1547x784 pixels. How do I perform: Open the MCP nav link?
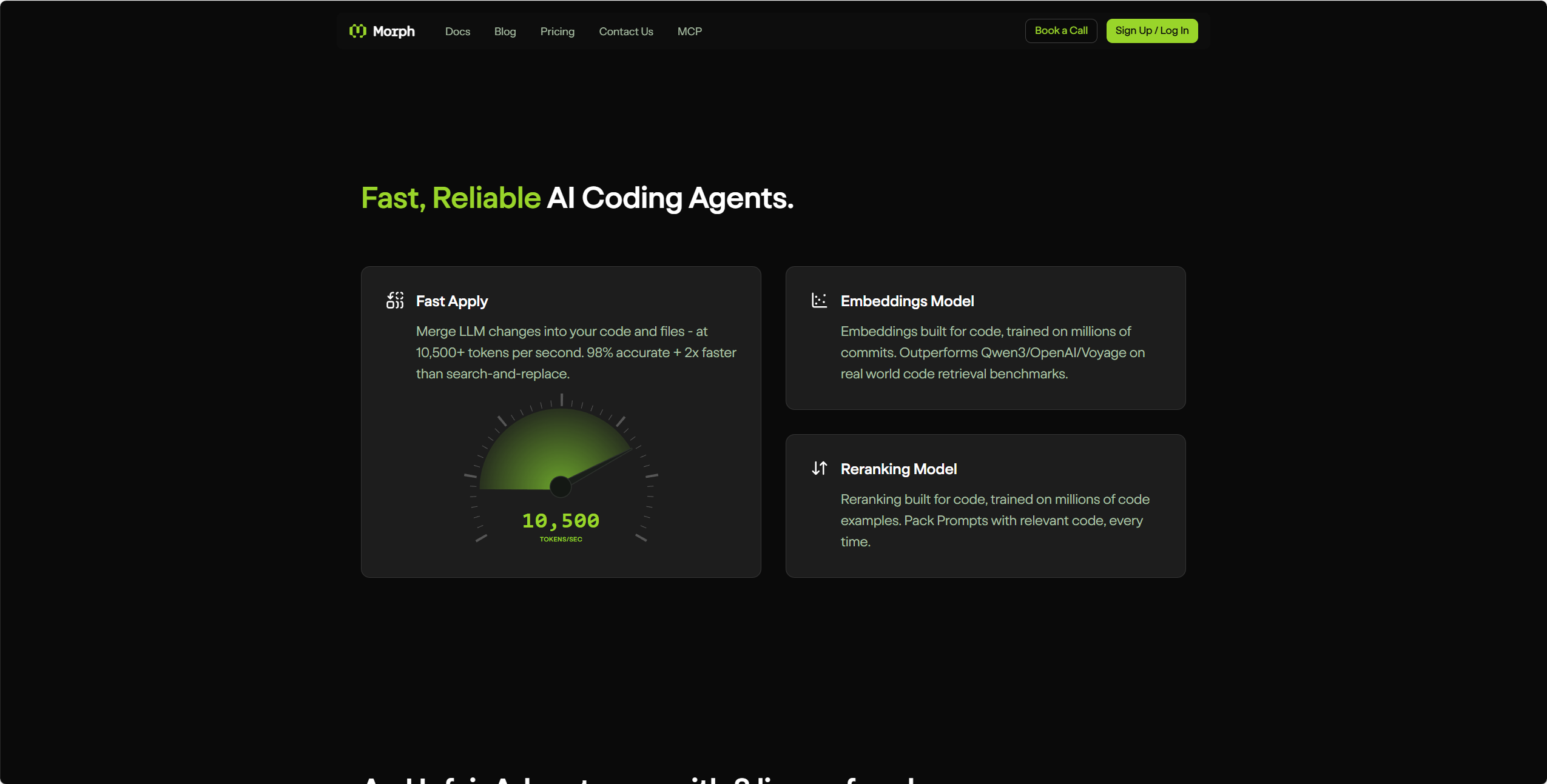coord(689,32)
